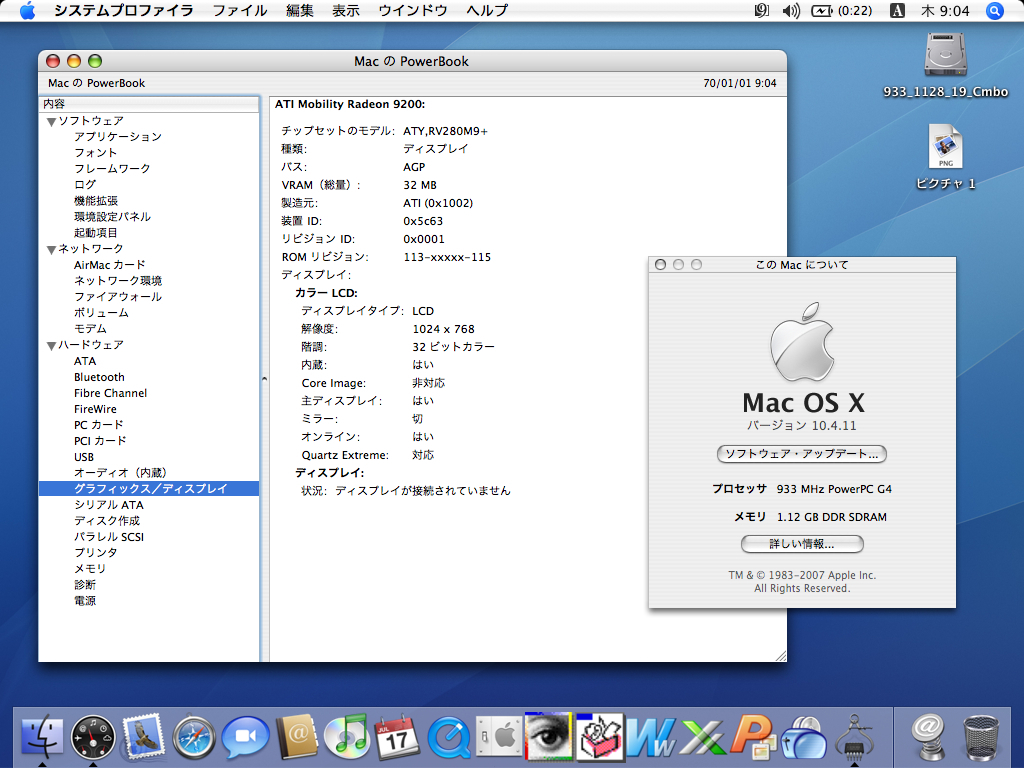The image size is (1024, 768).
Task: Open Safari from the Dock
Action: pos(194,739)
